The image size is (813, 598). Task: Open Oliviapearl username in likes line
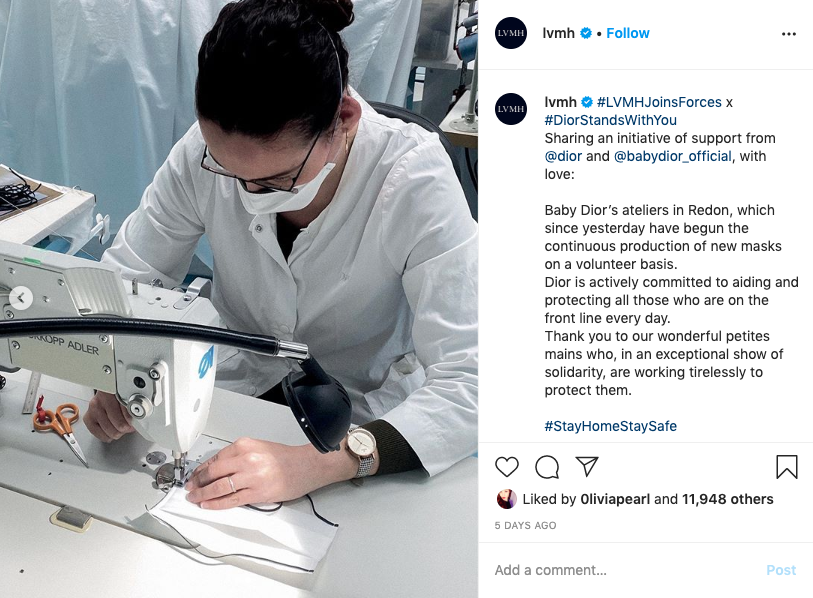pyautogui.click(x=615, y=499)
